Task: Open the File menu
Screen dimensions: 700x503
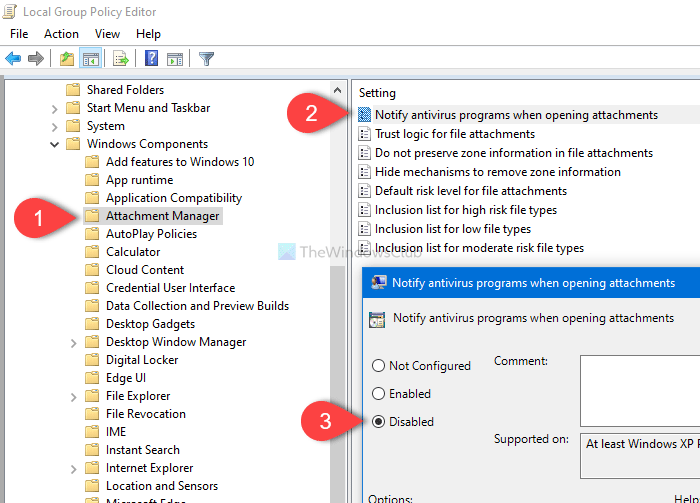Action: coord(19,34)
